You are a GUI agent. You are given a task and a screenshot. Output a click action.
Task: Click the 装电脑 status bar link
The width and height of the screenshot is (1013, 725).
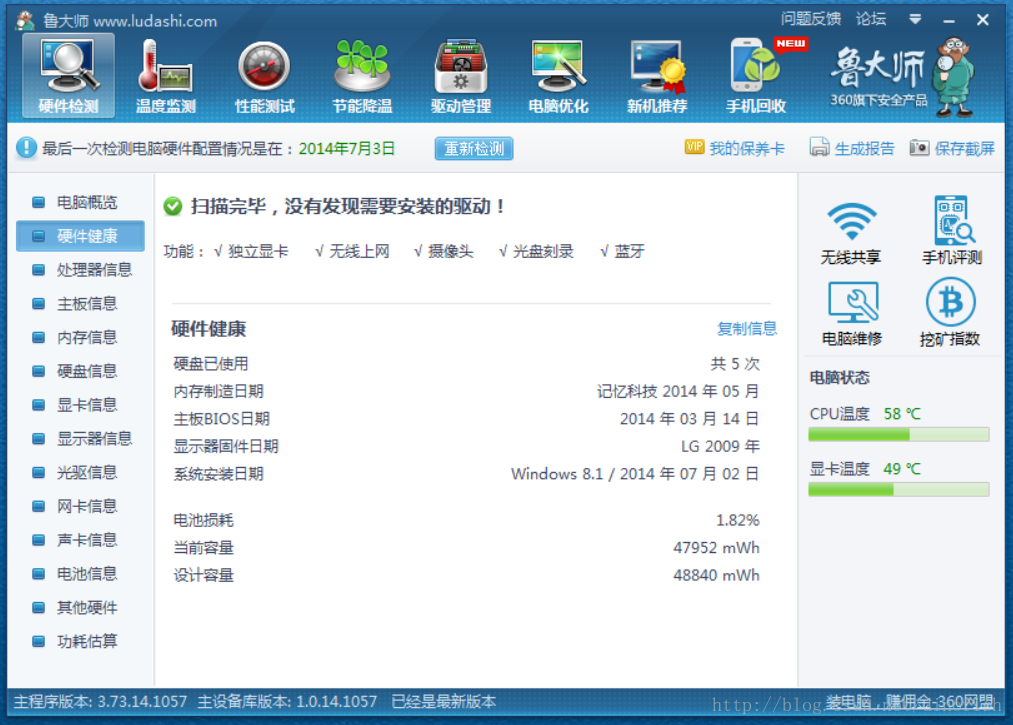[849, 702]
